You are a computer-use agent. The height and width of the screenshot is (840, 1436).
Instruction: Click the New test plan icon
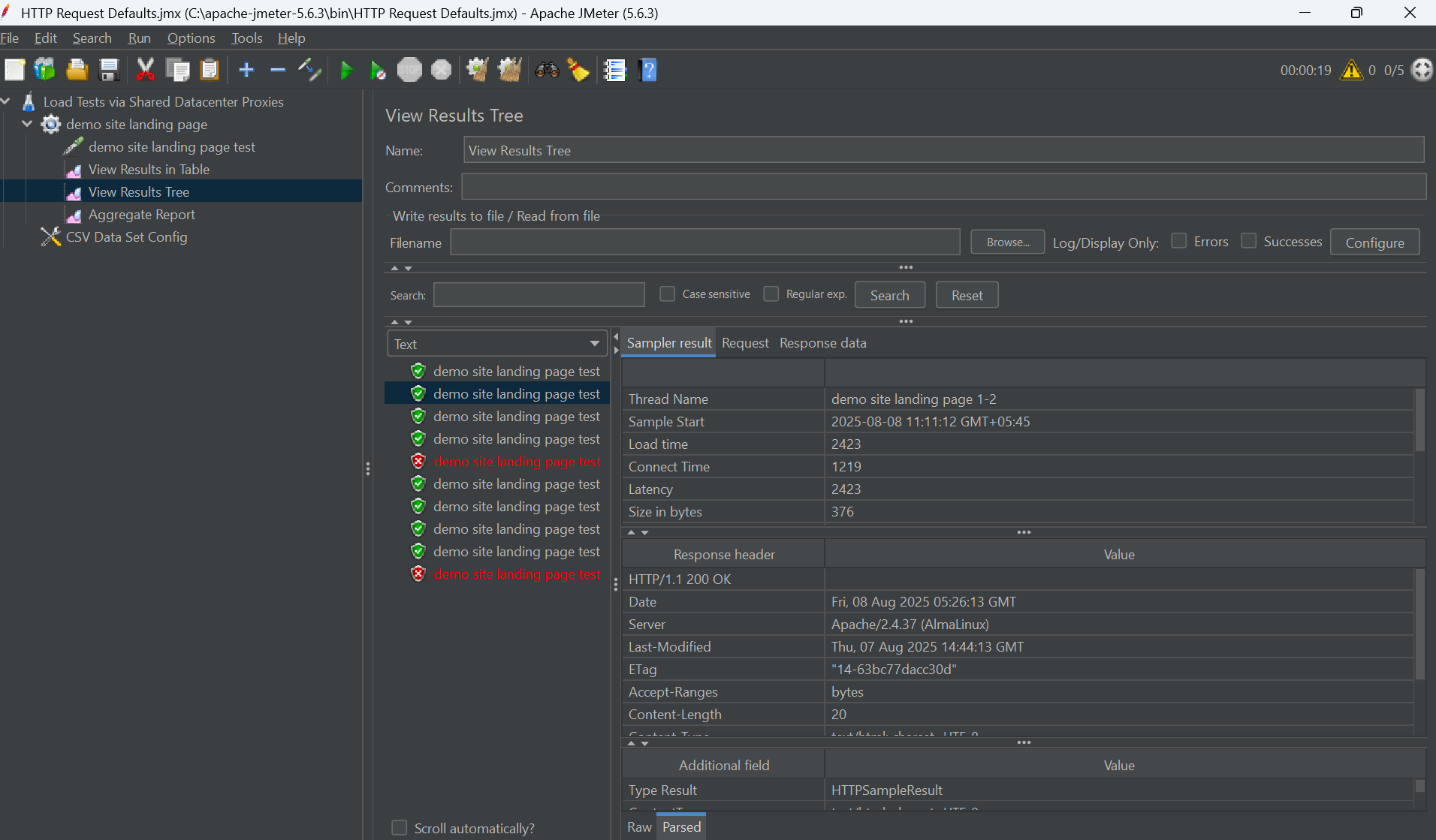click(14, 70)
